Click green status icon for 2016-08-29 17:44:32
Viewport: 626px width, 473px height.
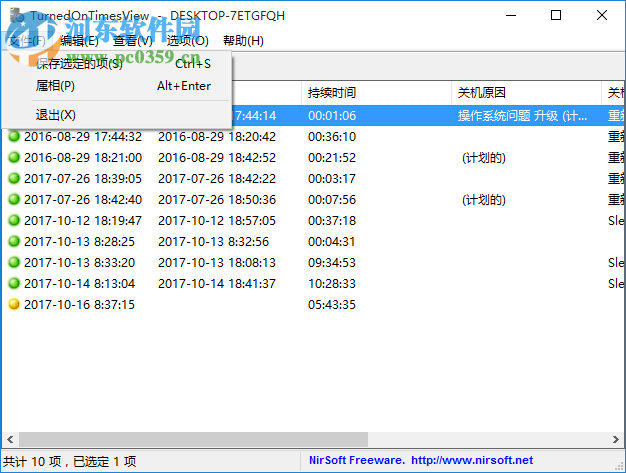point(14,137)
